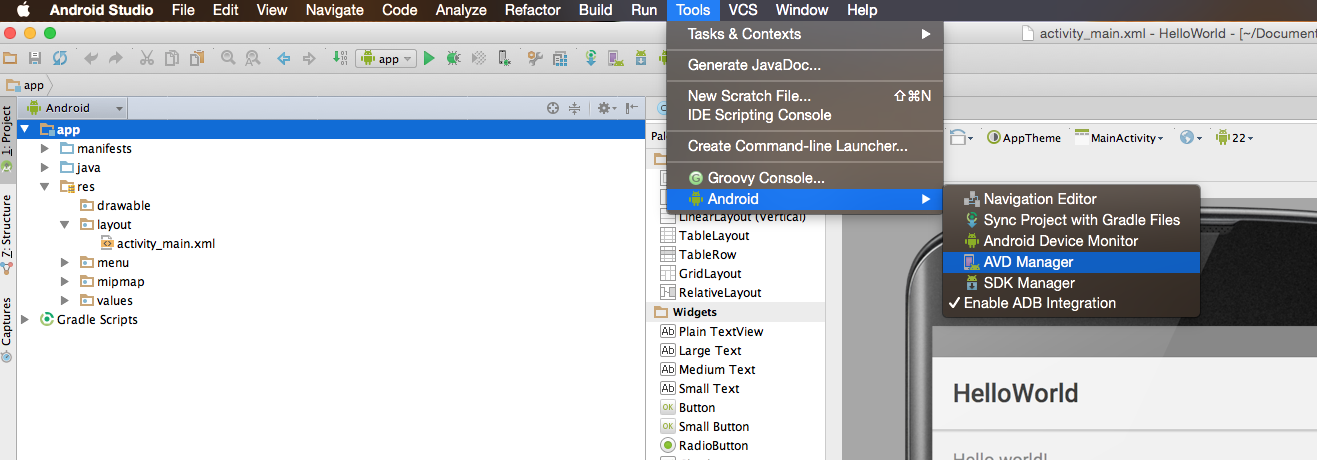Choose Generate JavaDoc menu entry

pyautogui.click(x=805, y=65)
